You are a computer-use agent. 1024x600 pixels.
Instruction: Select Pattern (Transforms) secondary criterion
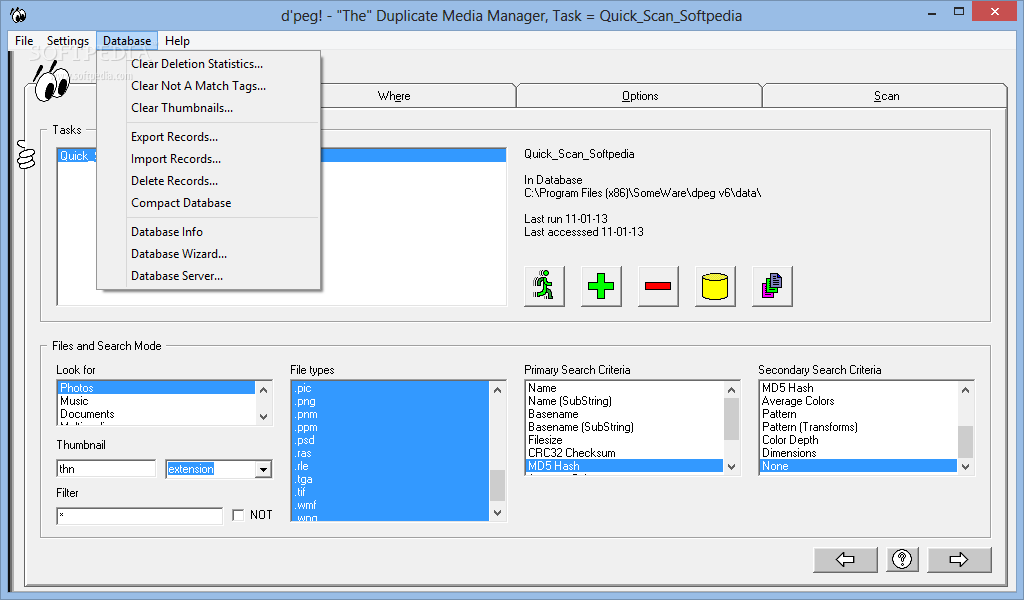[858, 427]
